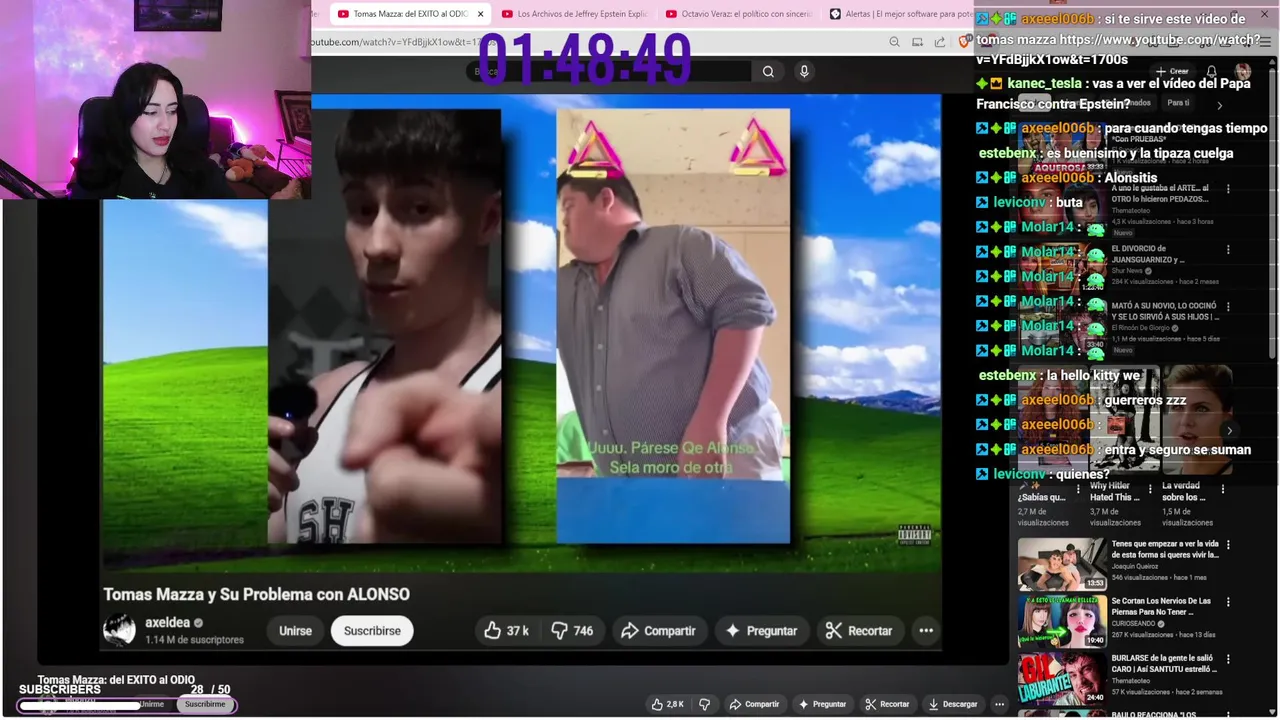
Task: Click the axeldea channel name
Action: 167,622
